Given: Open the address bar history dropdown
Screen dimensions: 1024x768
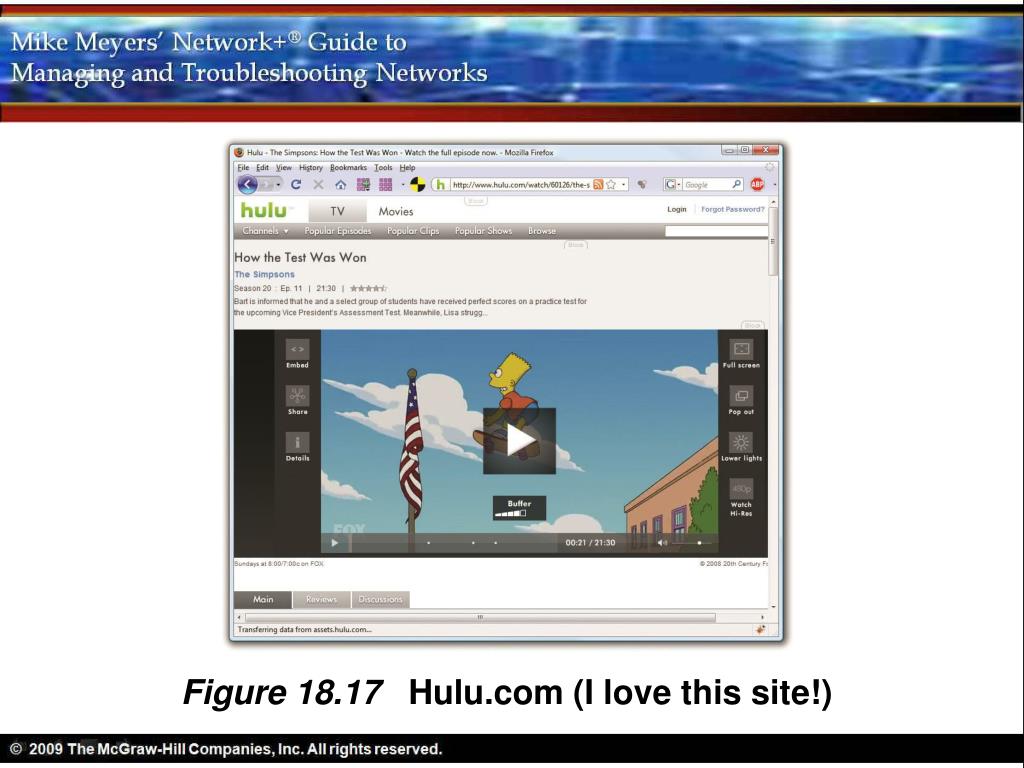Looking at the screenshot, I should (624, 185).
